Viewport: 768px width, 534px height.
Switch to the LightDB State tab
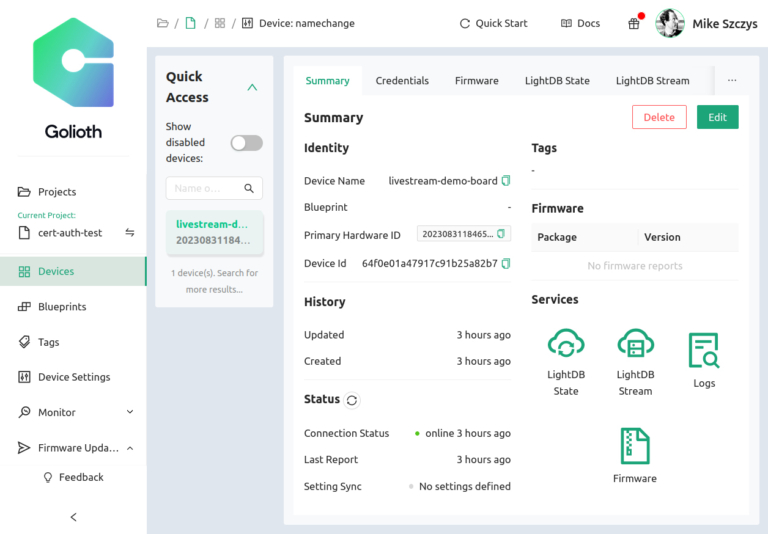coord(557,80)
